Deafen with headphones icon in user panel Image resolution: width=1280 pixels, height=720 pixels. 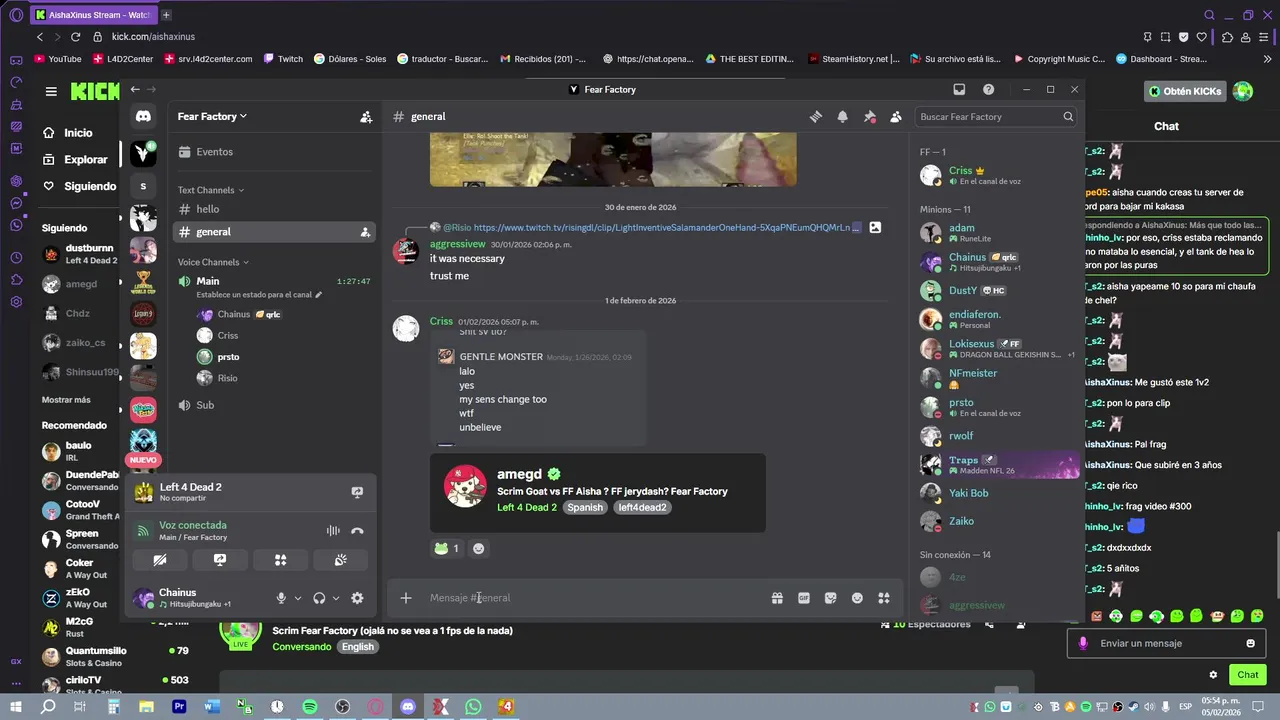click(319, 598)
